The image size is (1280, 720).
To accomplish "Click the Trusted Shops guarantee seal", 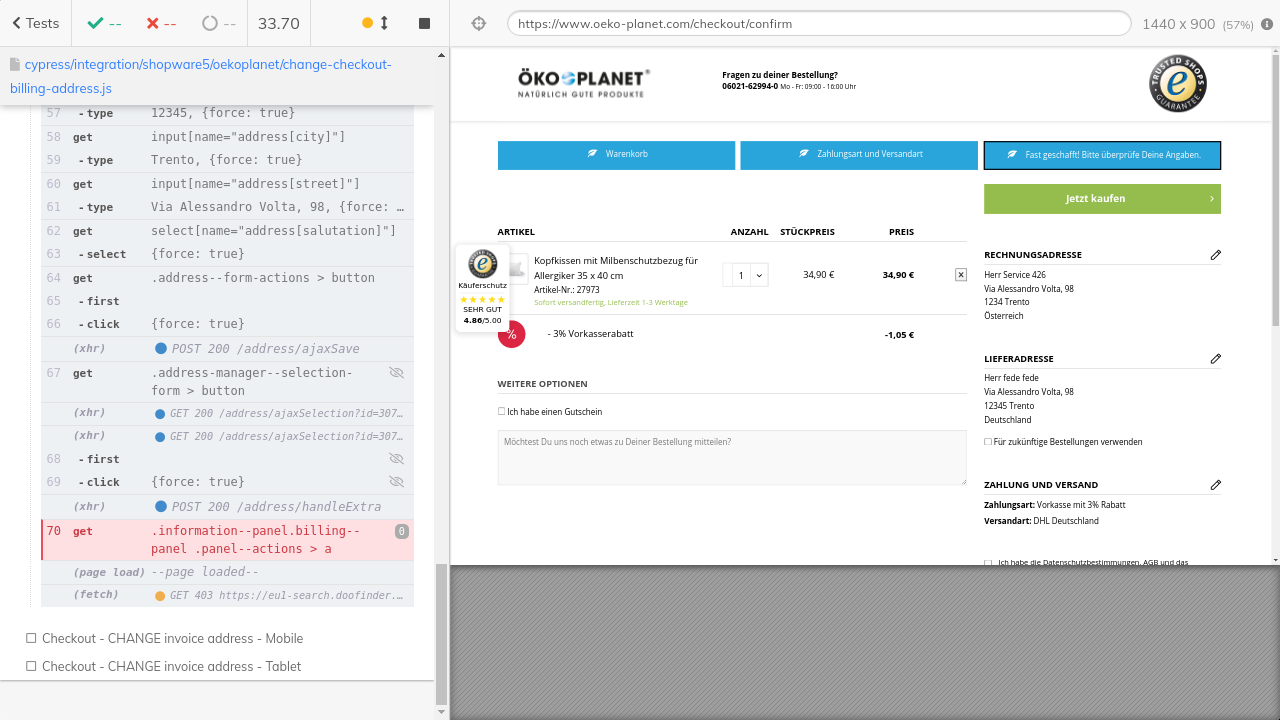I will pos(1177,84).
